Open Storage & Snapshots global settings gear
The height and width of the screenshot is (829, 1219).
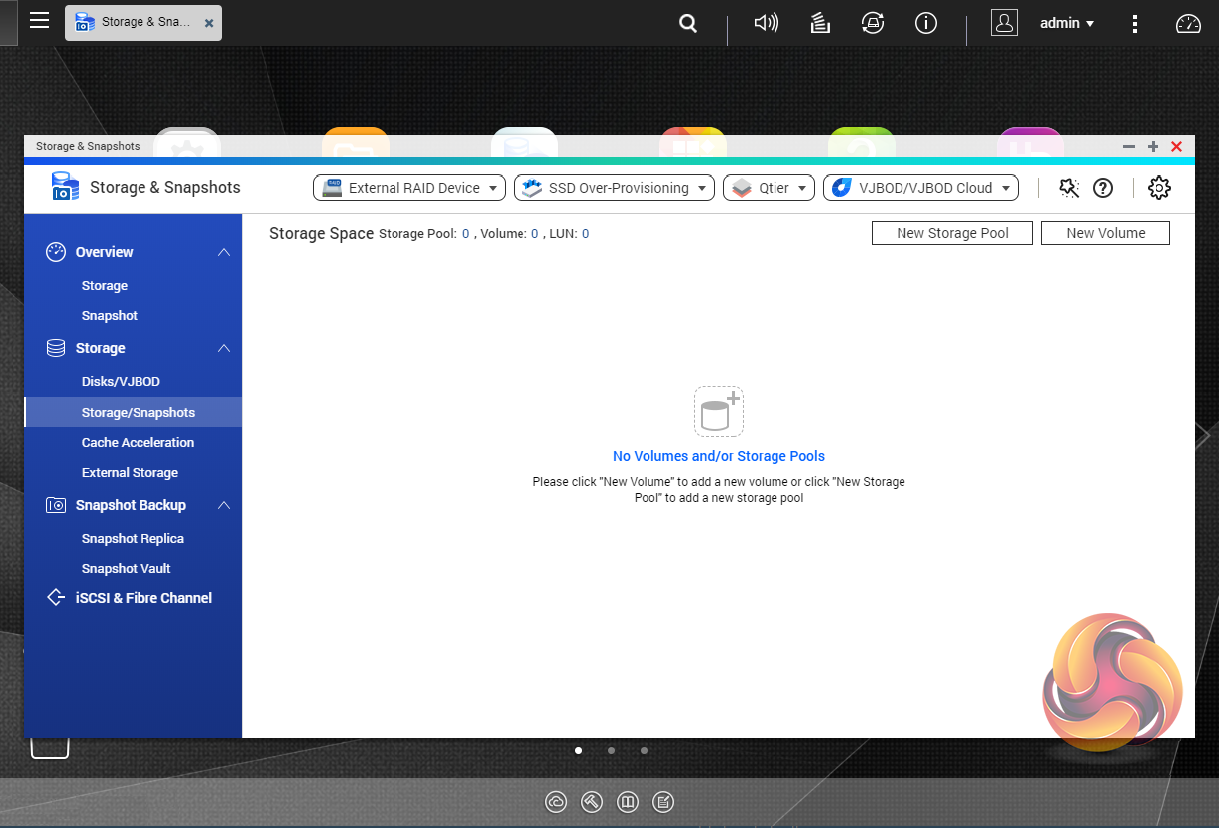pyautogui.click(x=1159, y=187)
